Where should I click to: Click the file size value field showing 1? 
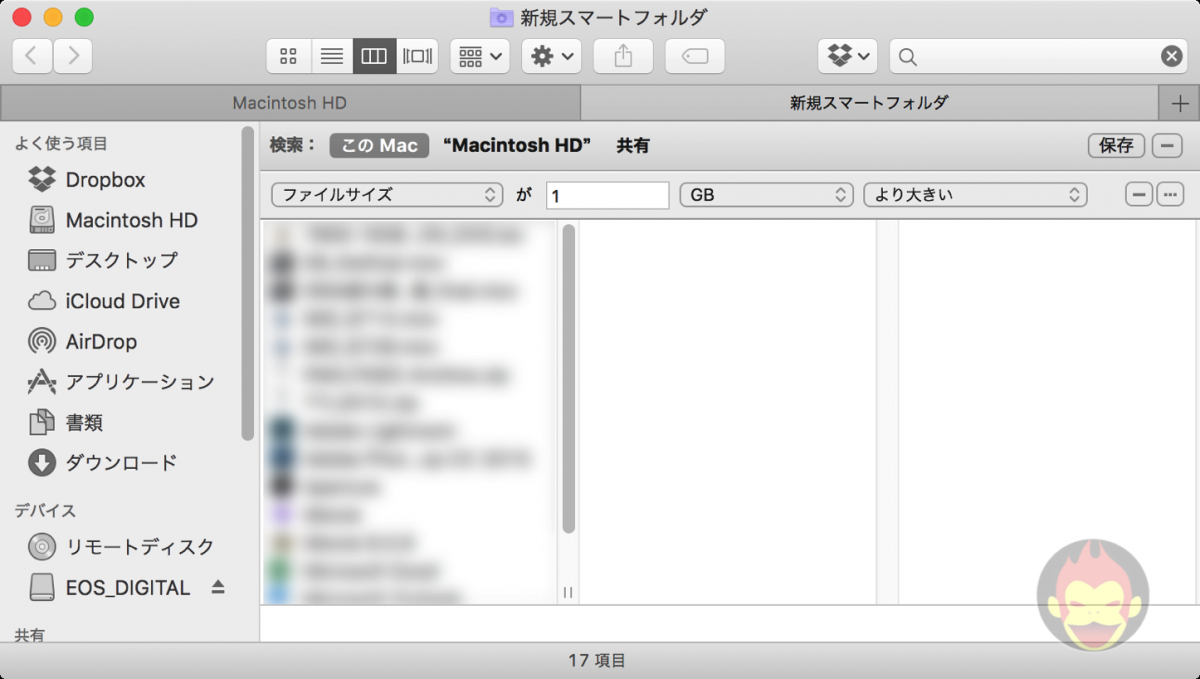click(606, 194)
